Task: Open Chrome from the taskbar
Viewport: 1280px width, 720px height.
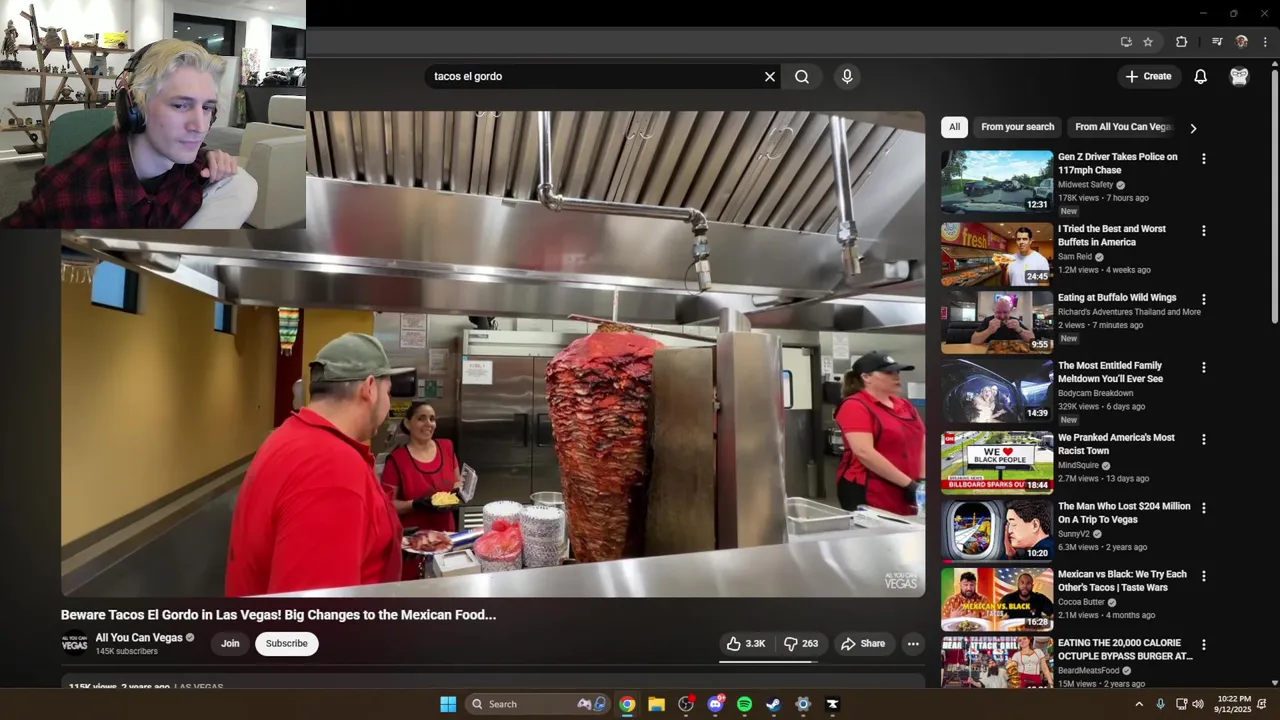Action: (627, 704)
